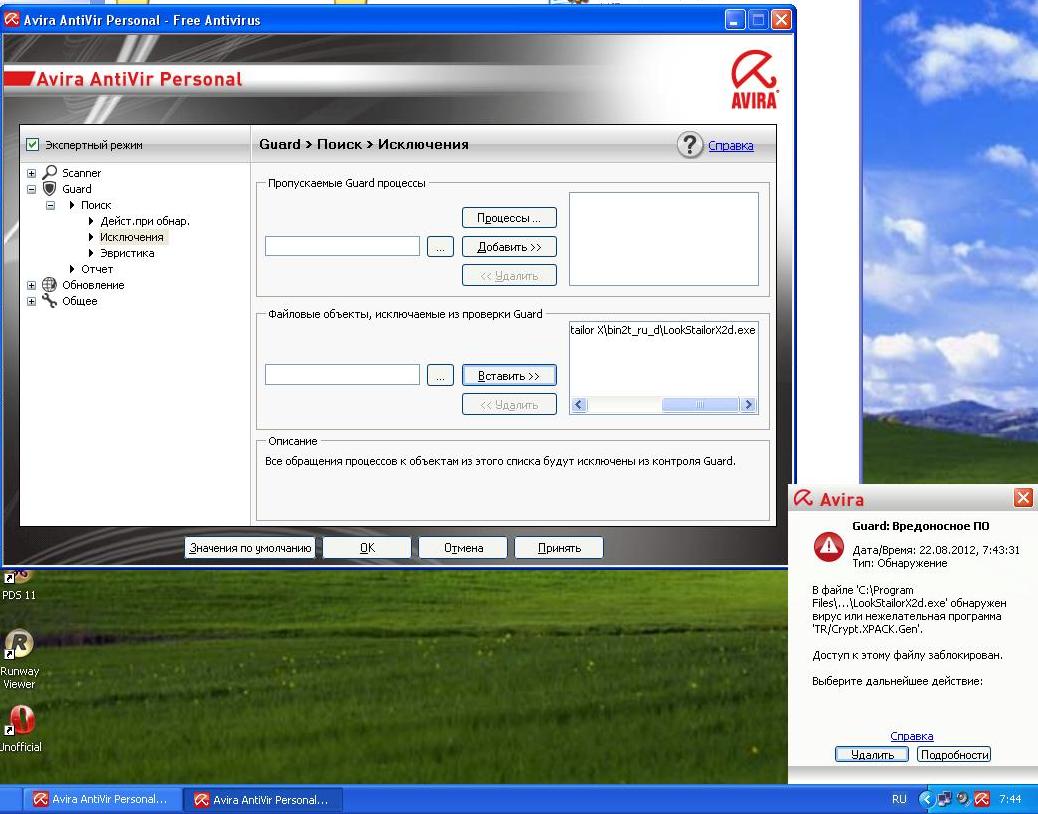The image size is (1038, 814).
Task: Close the Avira AntiVir Personal window
Action: click(x=781, y=20)
